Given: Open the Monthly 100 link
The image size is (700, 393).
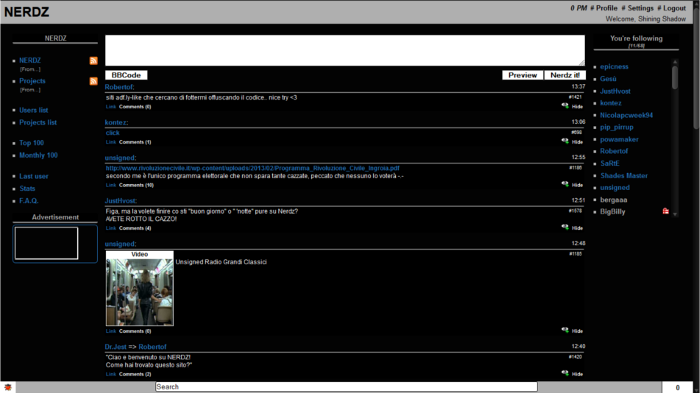Looking at the screenshot, I should 38,155.
